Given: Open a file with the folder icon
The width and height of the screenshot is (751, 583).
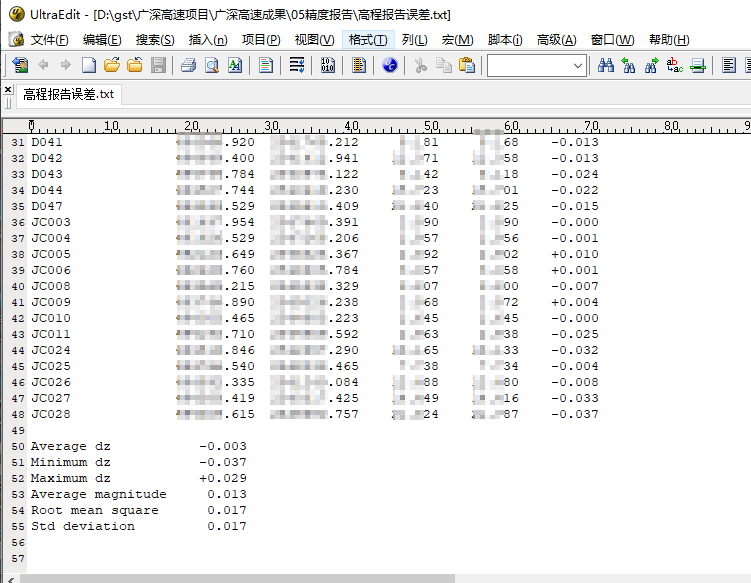Looking at the screenshot, I should [111, 66].
